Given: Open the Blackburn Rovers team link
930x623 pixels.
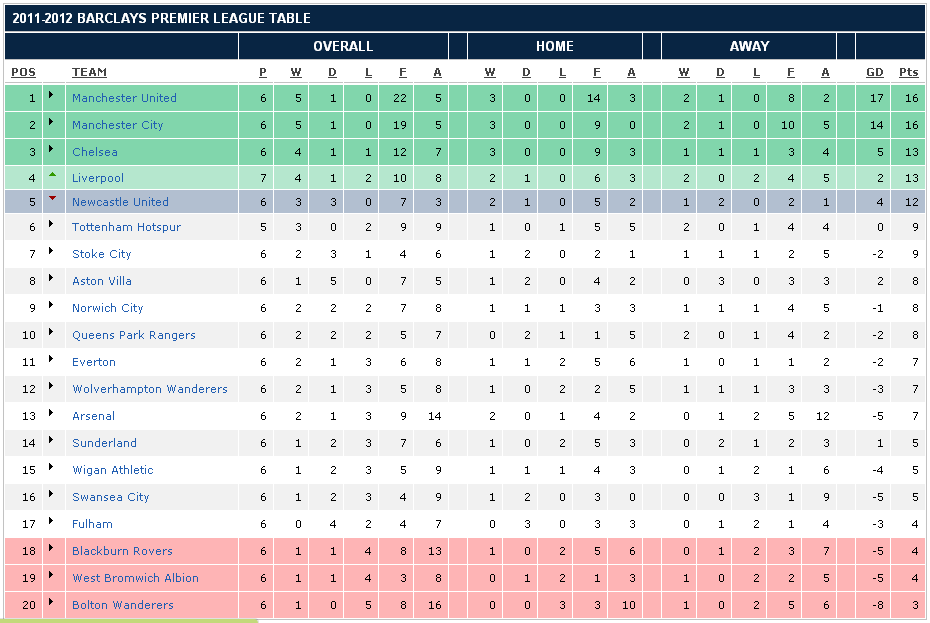Looking at the screenshot, I should click(122, 551).
